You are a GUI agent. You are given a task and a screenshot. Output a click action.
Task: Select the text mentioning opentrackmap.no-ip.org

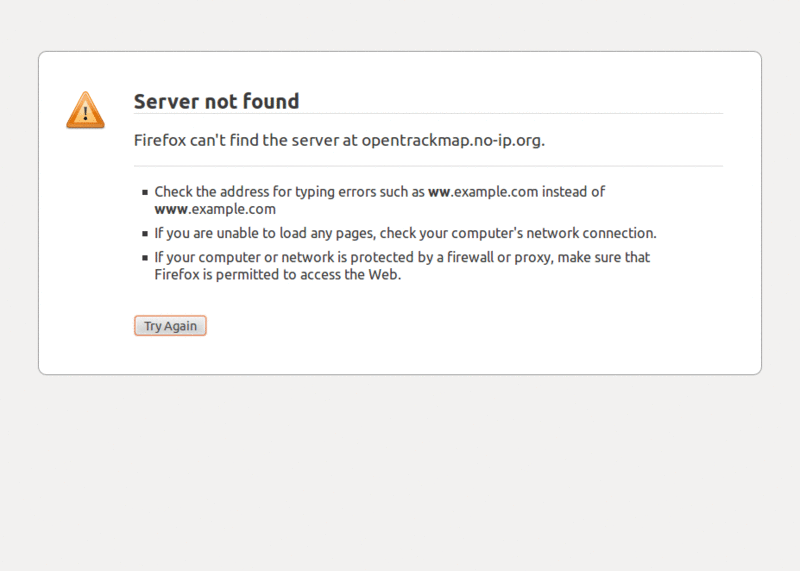point(339,140)
